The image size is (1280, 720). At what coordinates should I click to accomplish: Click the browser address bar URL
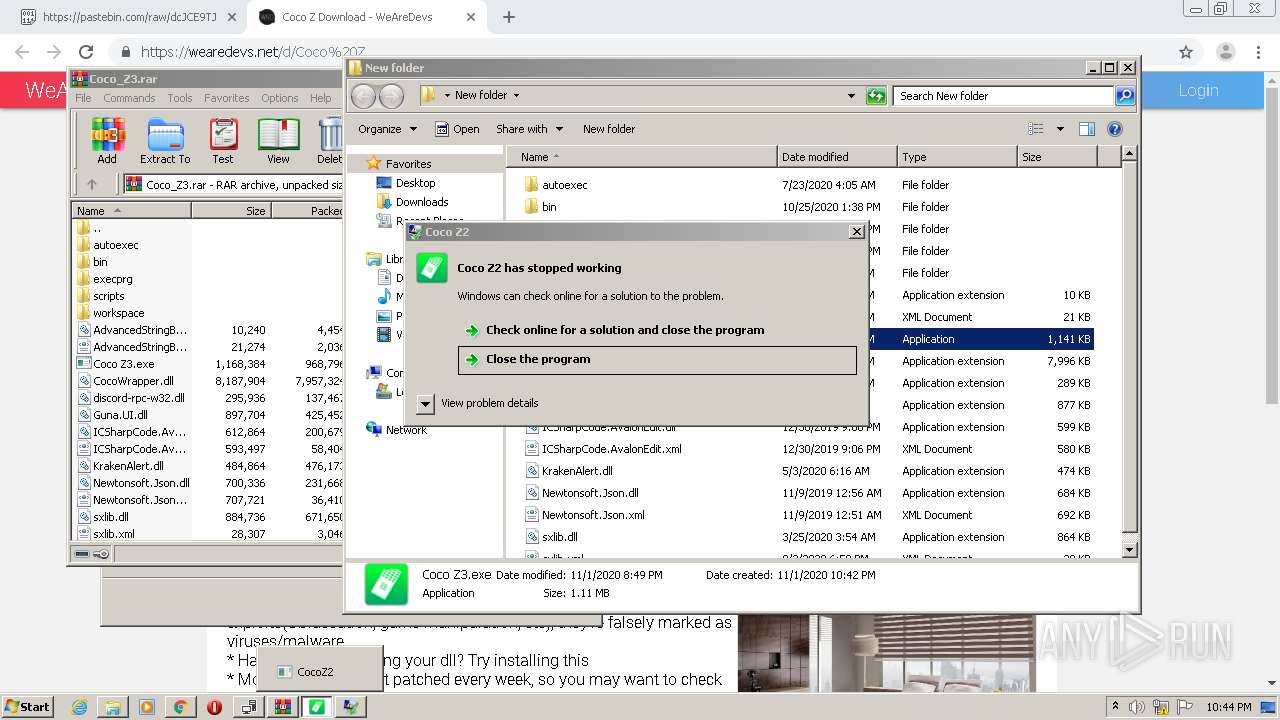point(252,52)
